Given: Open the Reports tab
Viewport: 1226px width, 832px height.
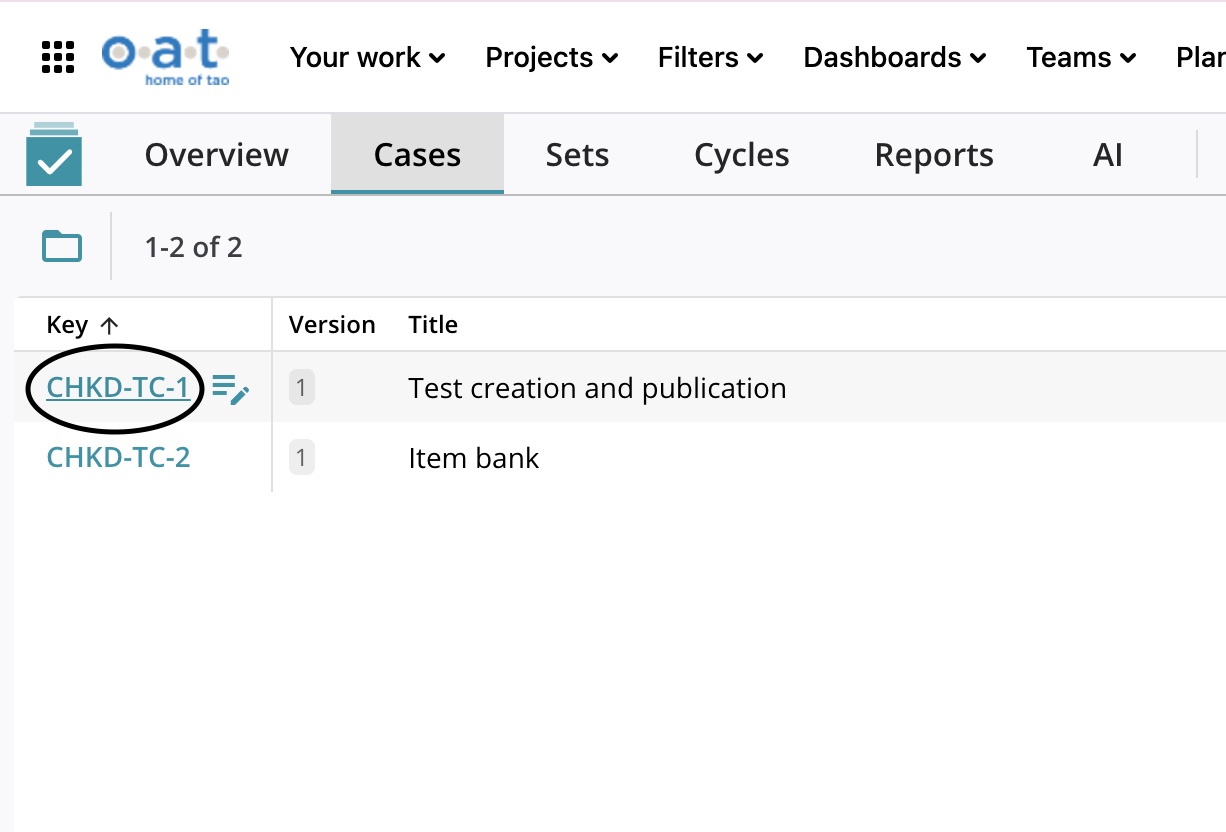Looking at the screenshot, I should pos(933,155).
